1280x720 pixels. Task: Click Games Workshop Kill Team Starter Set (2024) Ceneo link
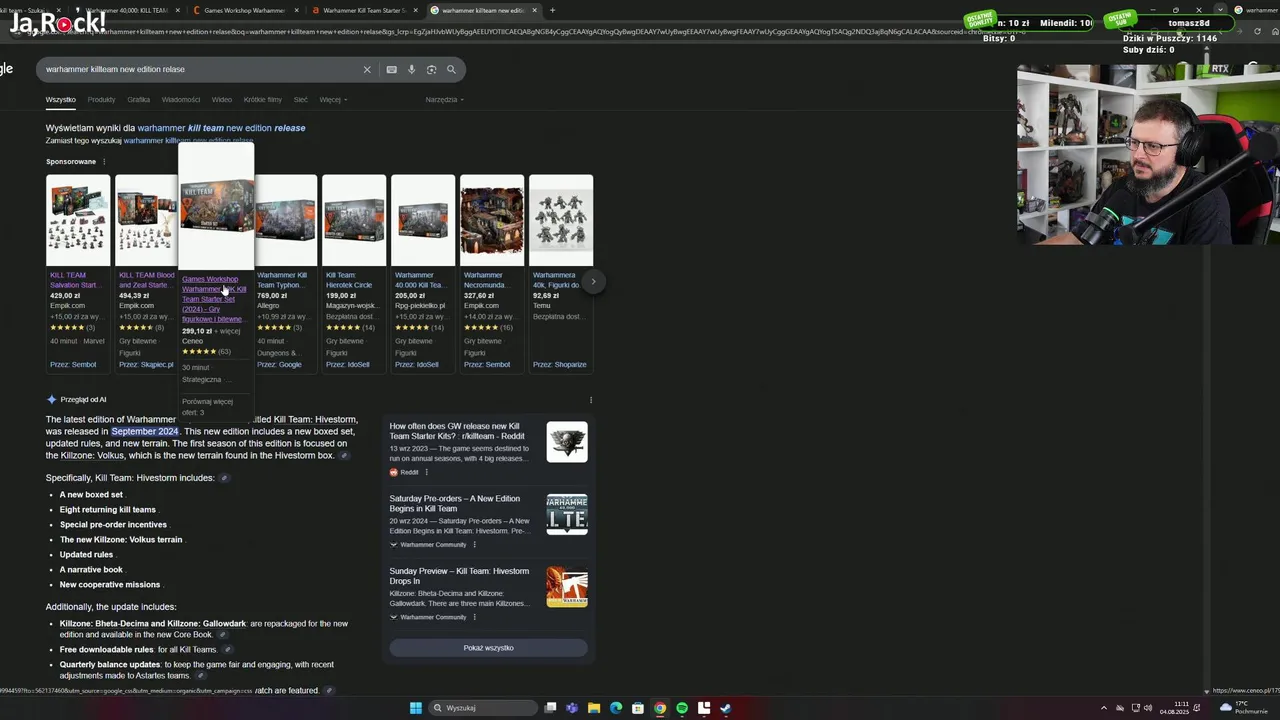(x=214, y=299)
